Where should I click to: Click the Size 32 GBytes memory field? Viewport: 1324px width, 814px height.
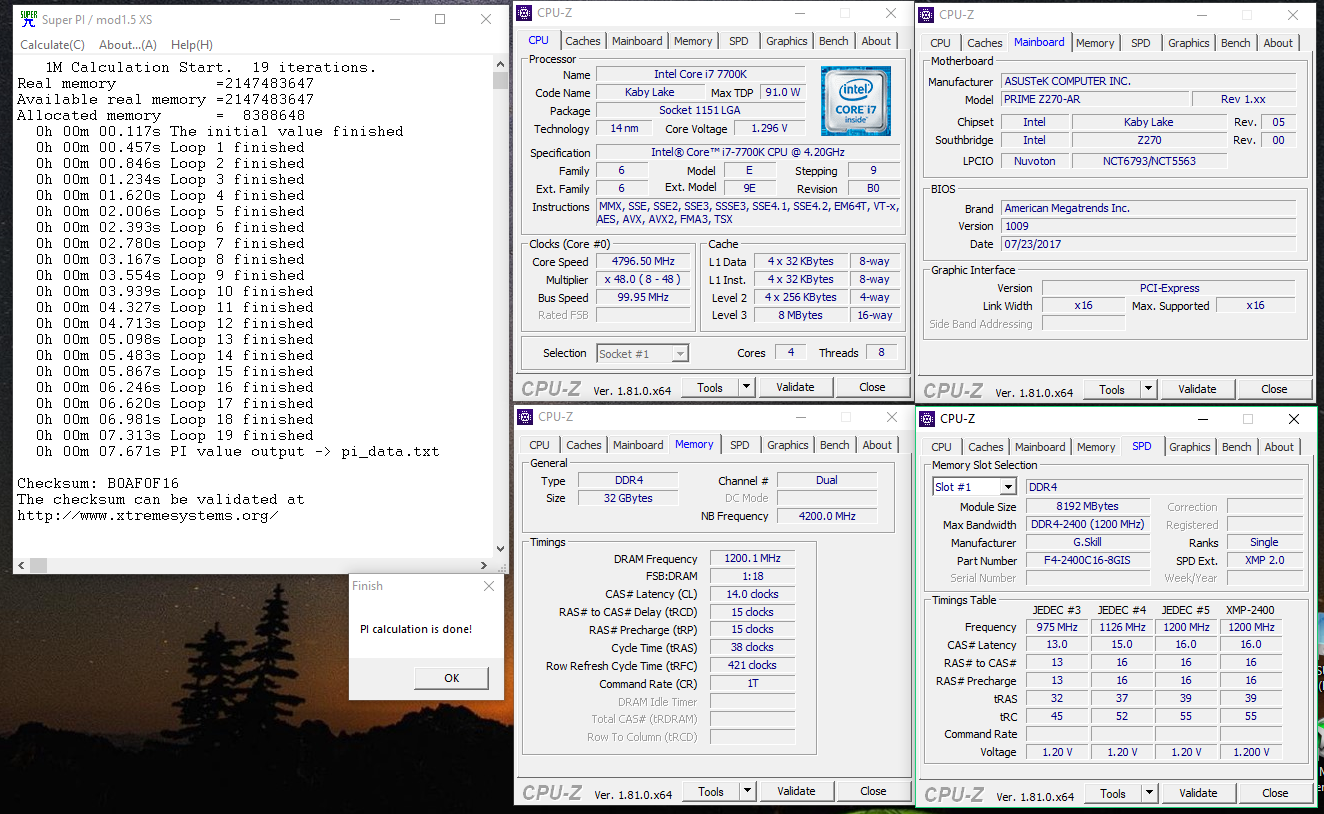coord(628,498)
